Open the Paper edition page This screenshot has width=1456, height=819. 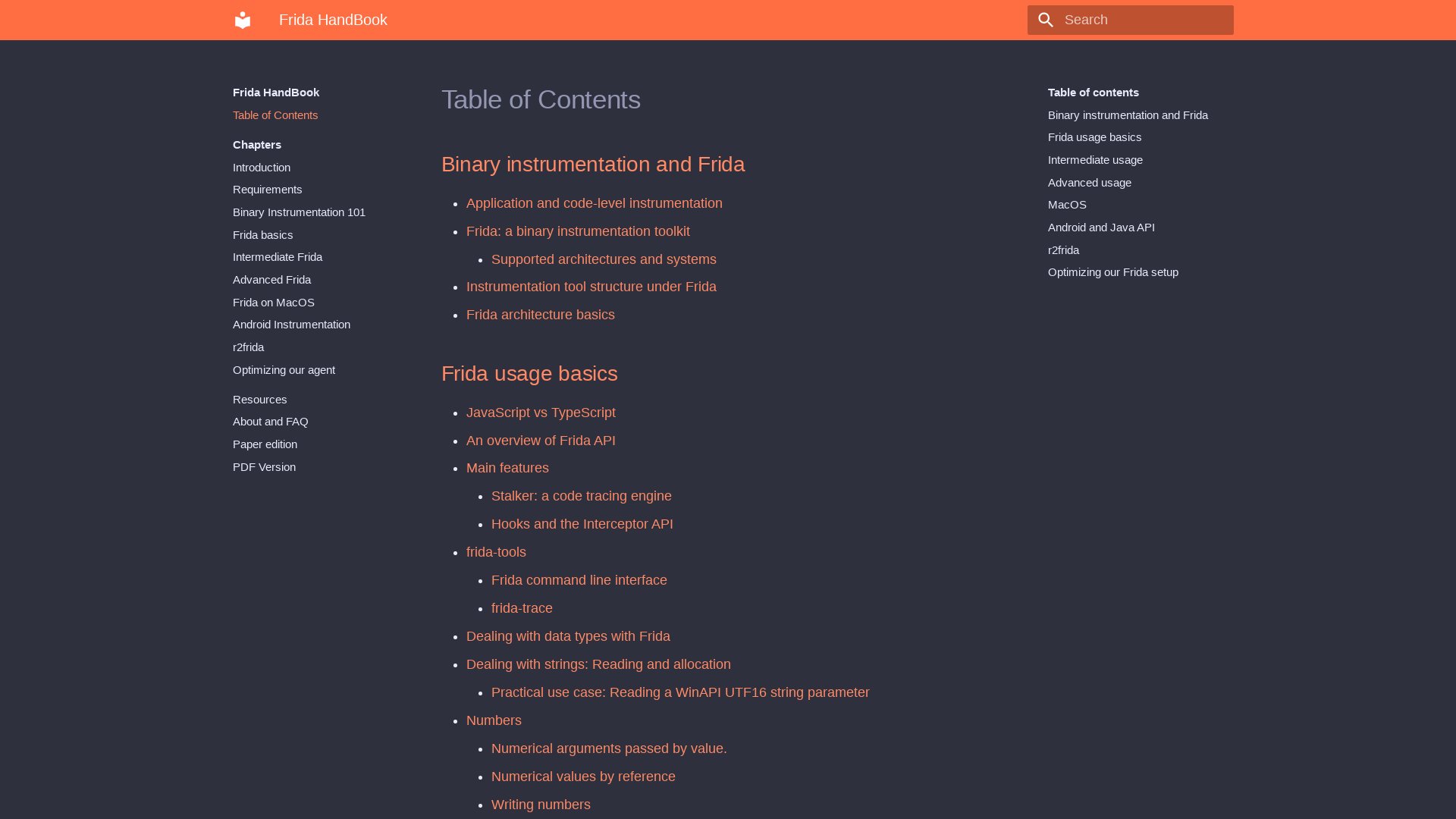[265, 444]
